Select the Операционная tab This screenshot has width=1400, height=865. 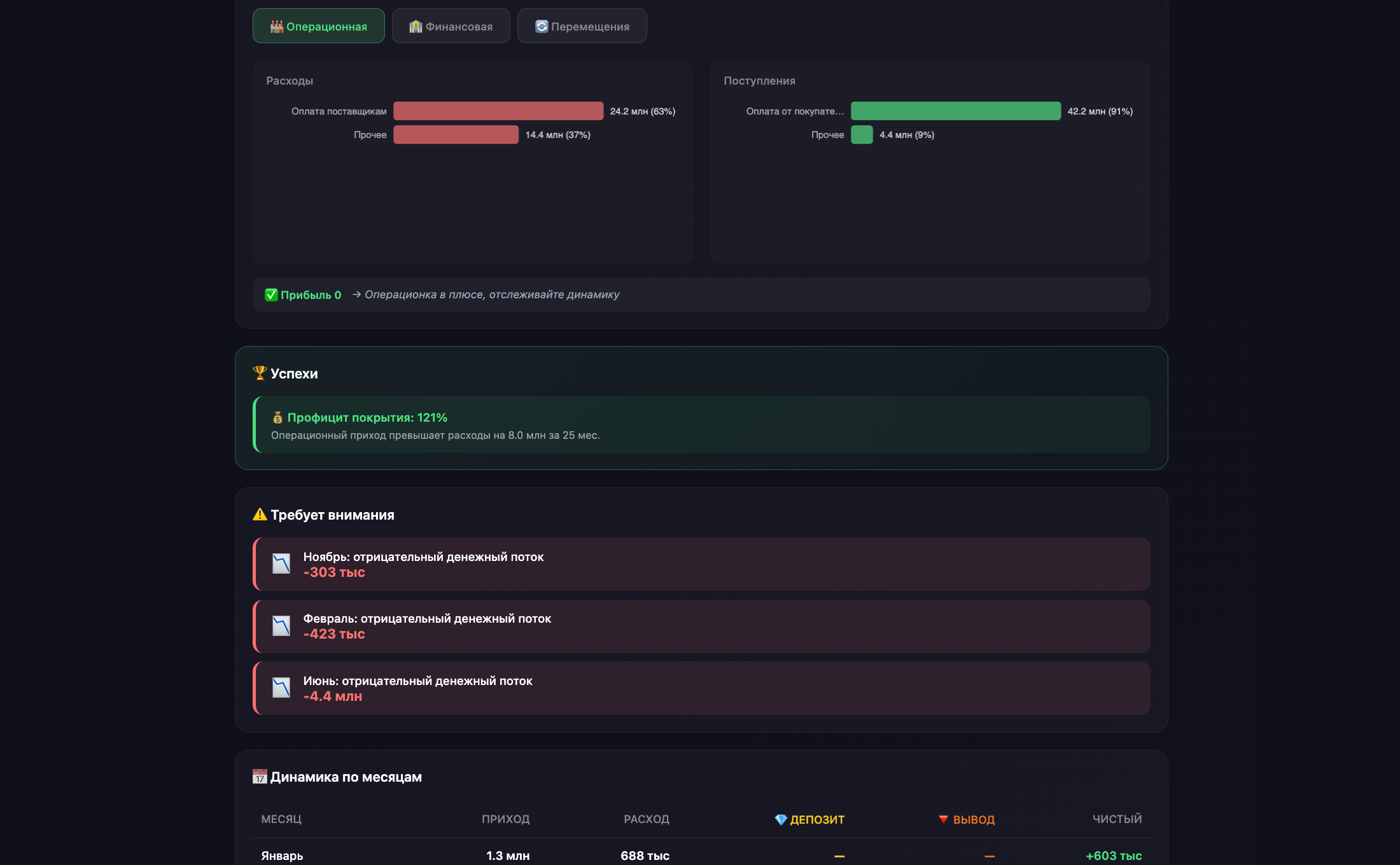(318, 26)
